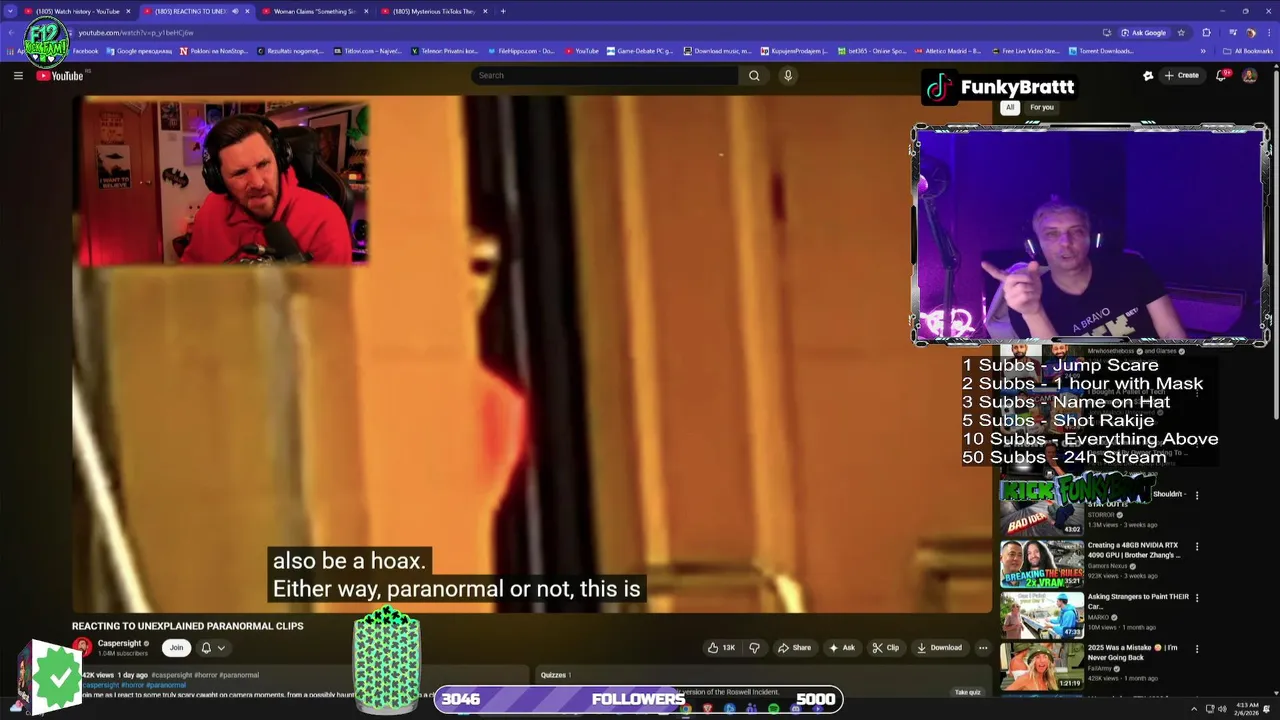Create a Clip from the video
Image resolution: width=1280 pixels, height=720 pixels.
click(x=885, y=648)
